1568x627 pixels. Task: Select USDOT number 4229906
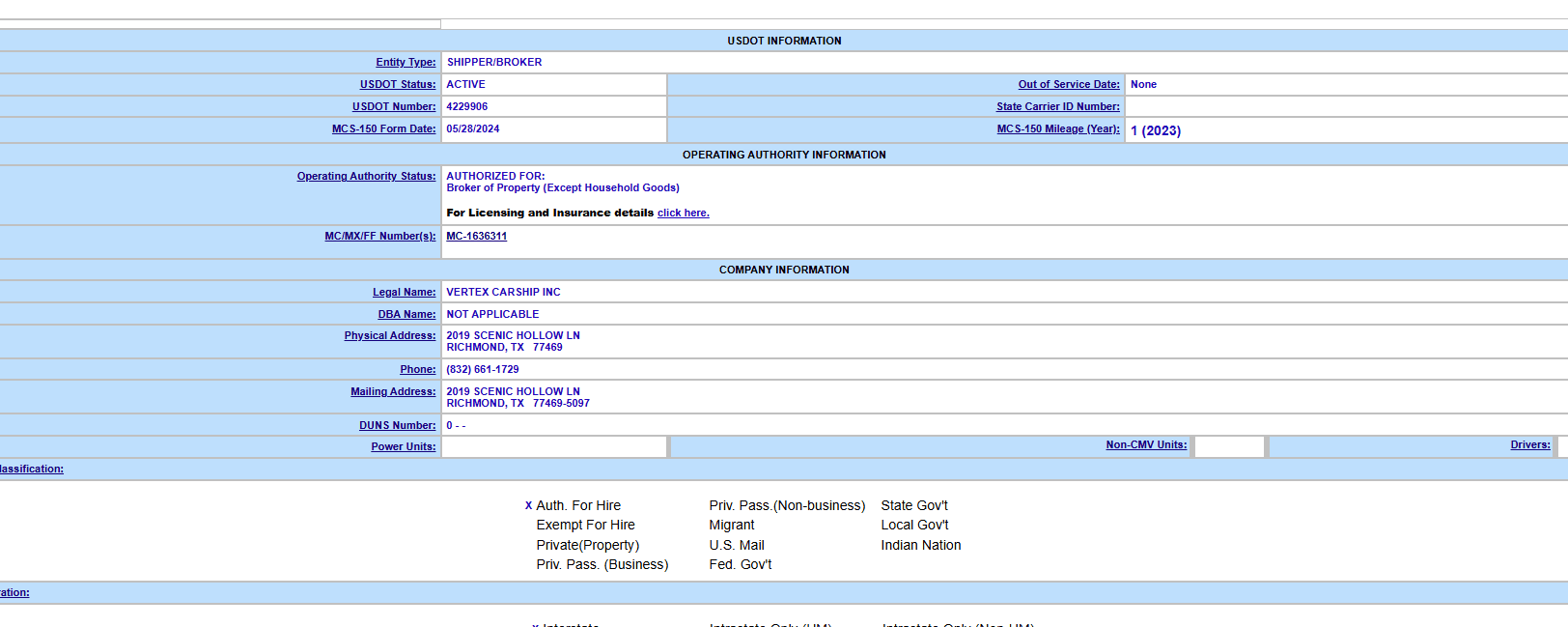[x=466, y=106]
